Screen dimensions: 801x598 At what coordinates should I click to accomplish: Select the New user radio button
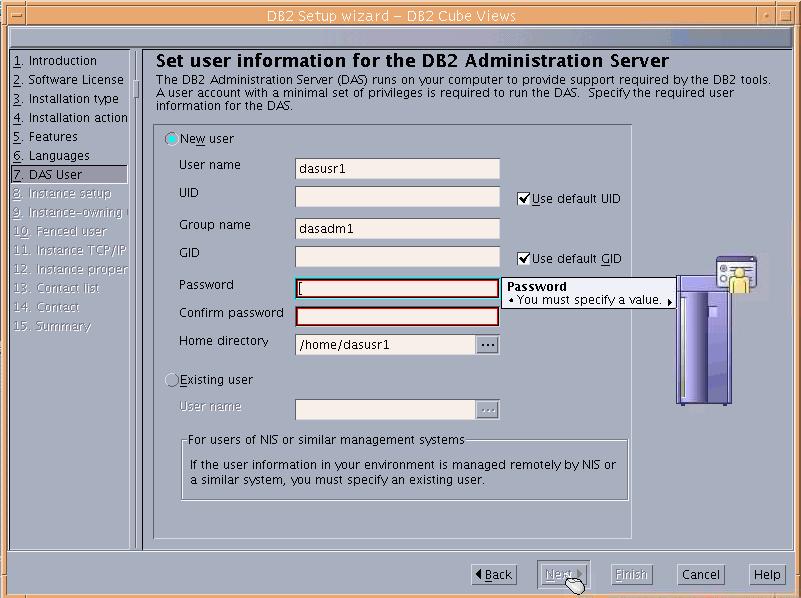pyautogui.click(x=171, y=139)
